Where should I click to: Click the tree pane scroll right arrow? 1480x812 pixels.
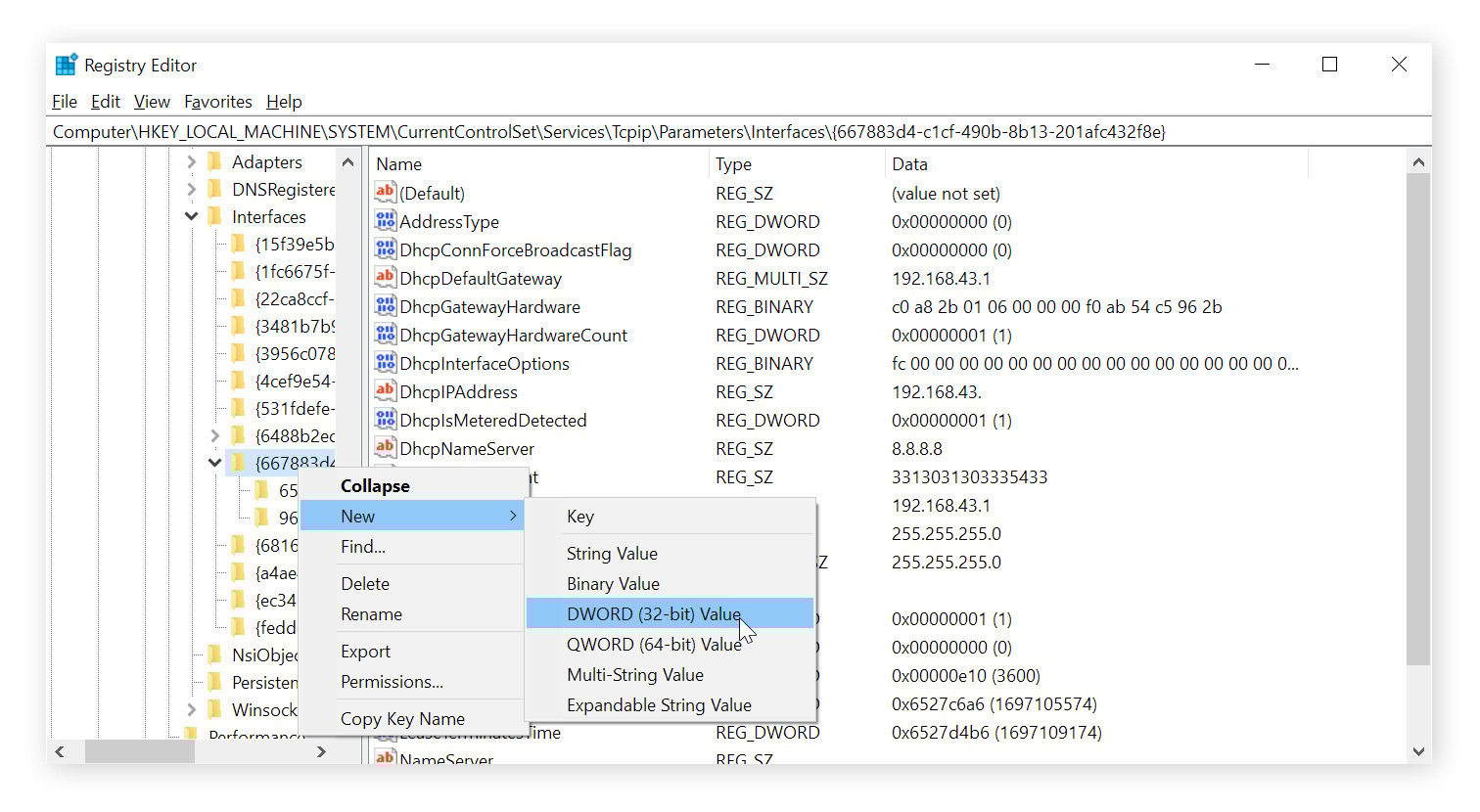click(x=322, y=751)
